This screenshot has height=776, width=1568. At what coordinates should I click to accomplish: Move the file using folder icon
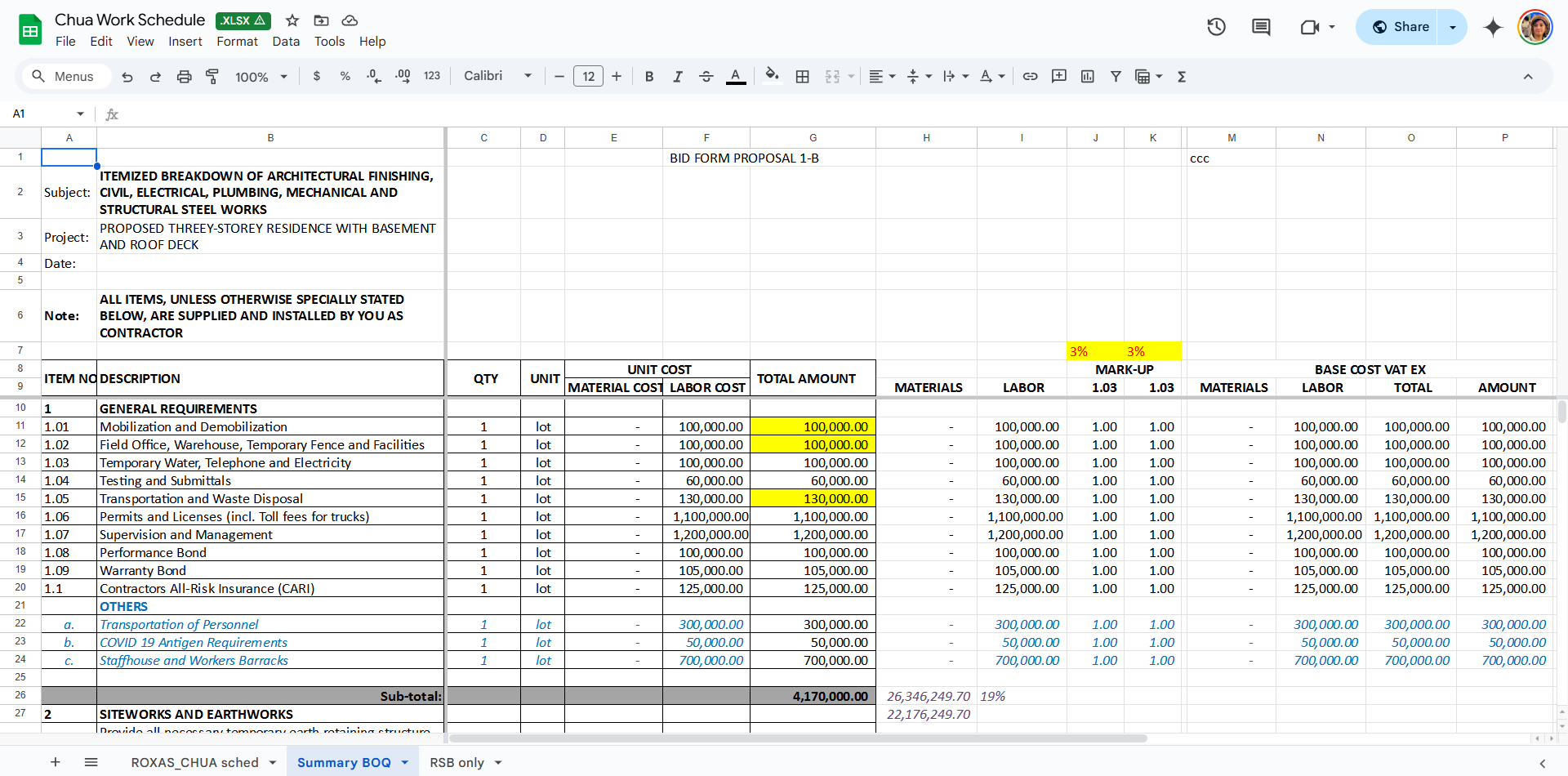click(322, 20)
